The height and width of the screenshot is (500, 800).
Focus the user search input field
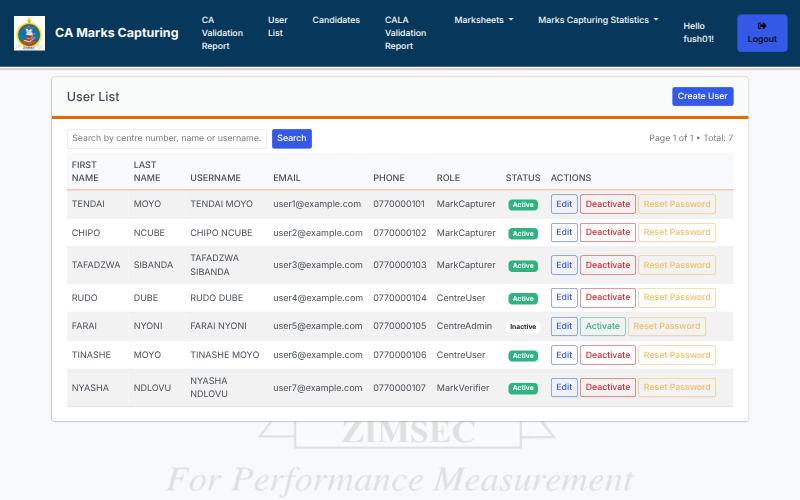click(167, 138)
